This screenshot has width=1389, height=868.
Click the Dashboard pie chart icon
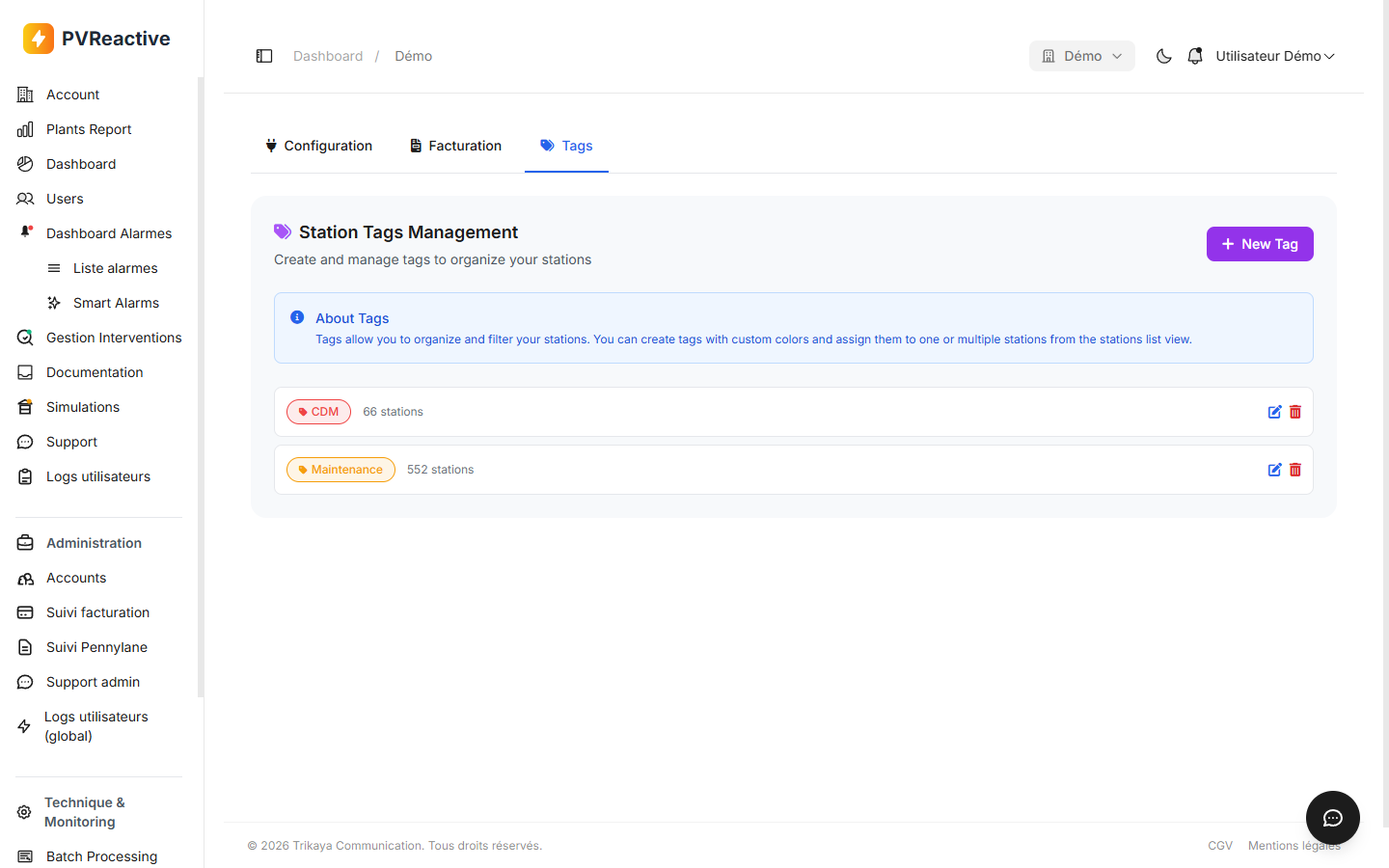point(25,164)
